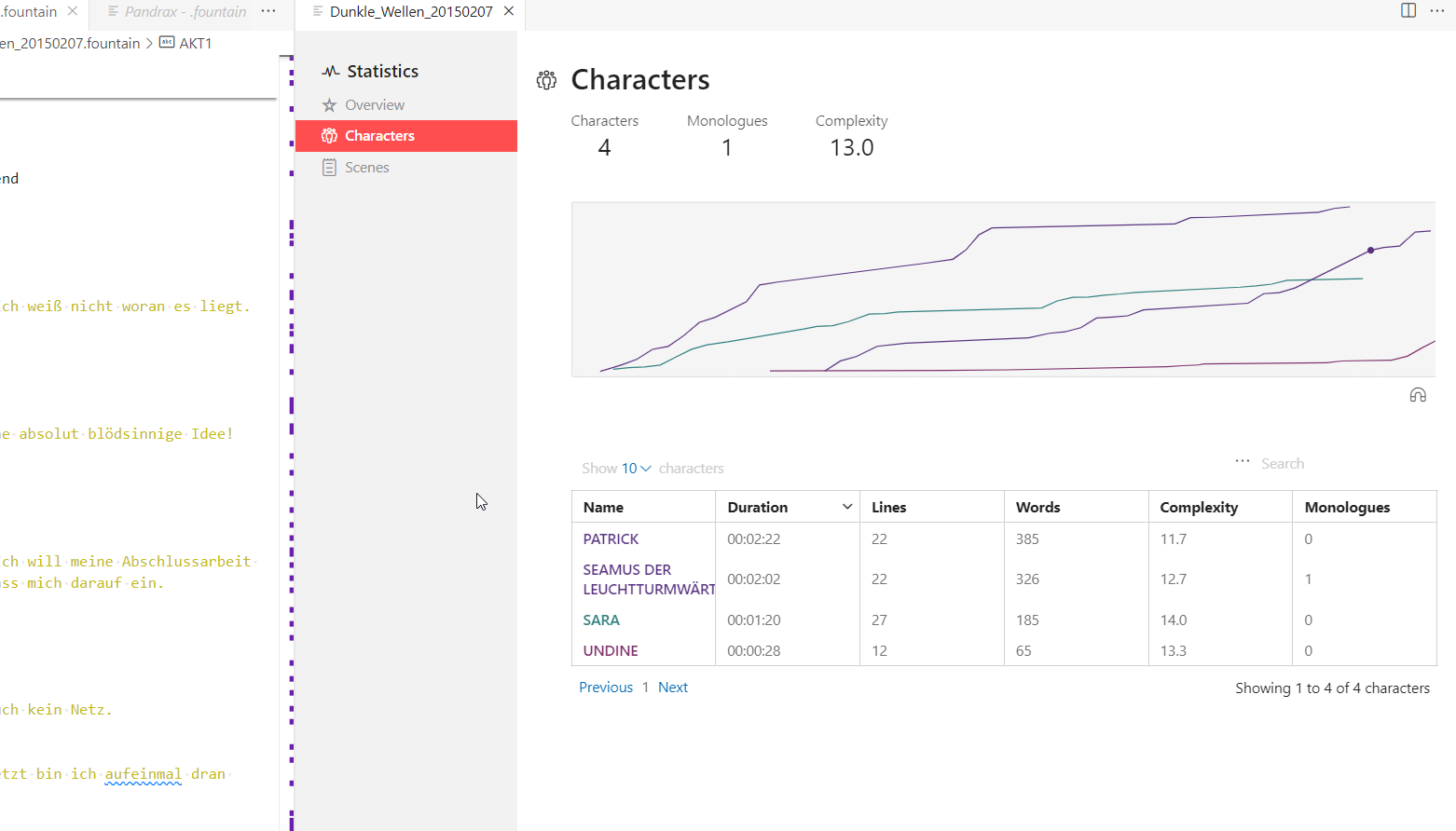Click the Complexity summary value 13.0

852,148
